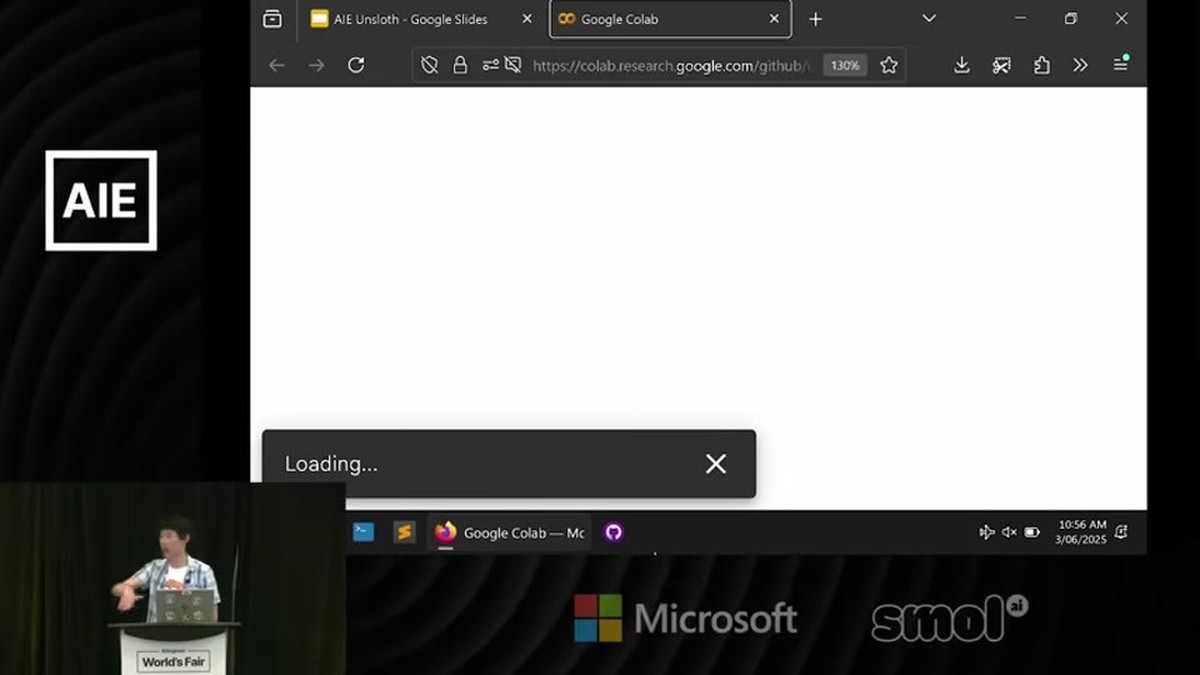Open the Firefox hamburger application menu
Image resolution: width=1200 pixels, height=675 pixels.
coord(1121,64)
